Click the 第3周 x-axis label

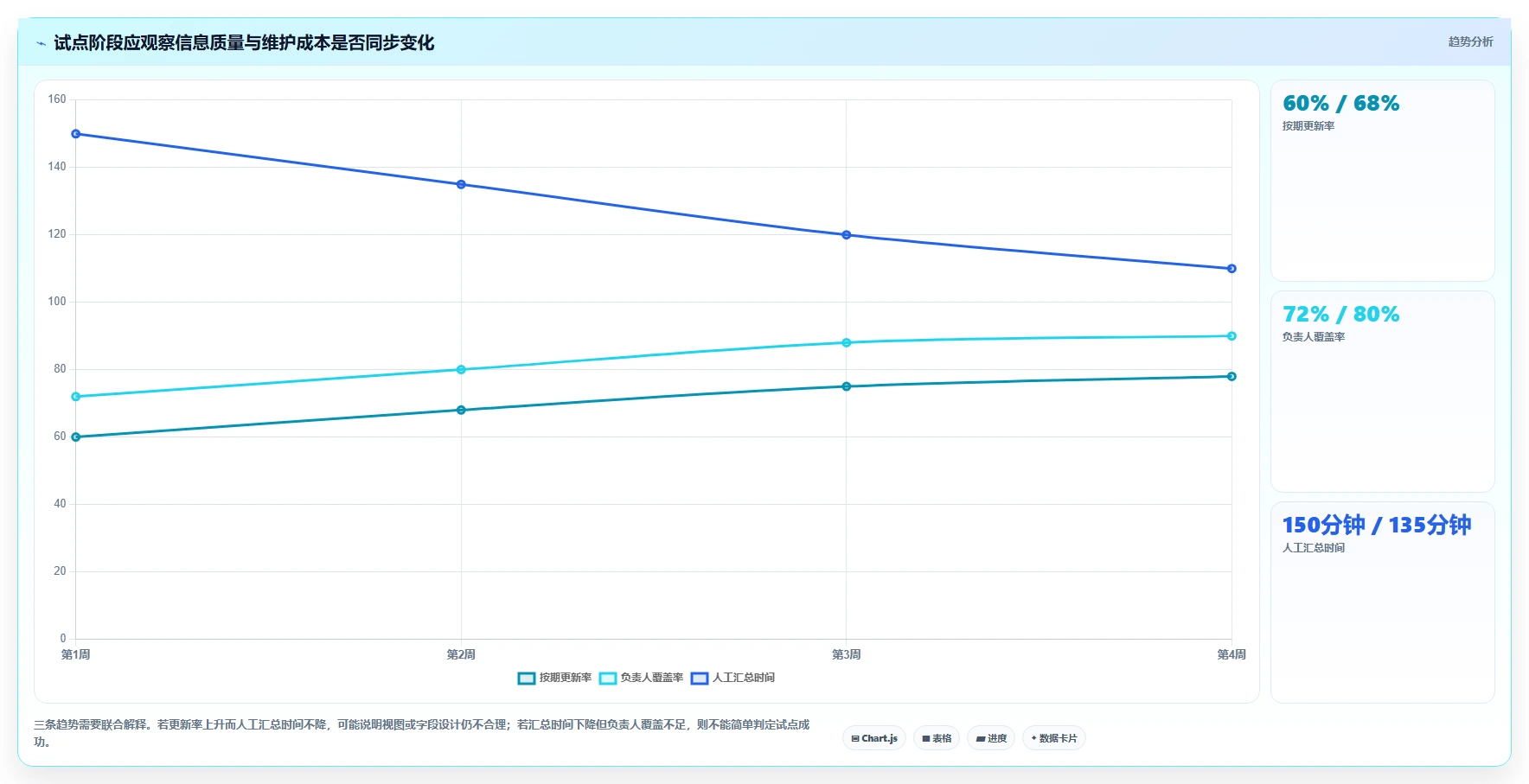point(847,654)
